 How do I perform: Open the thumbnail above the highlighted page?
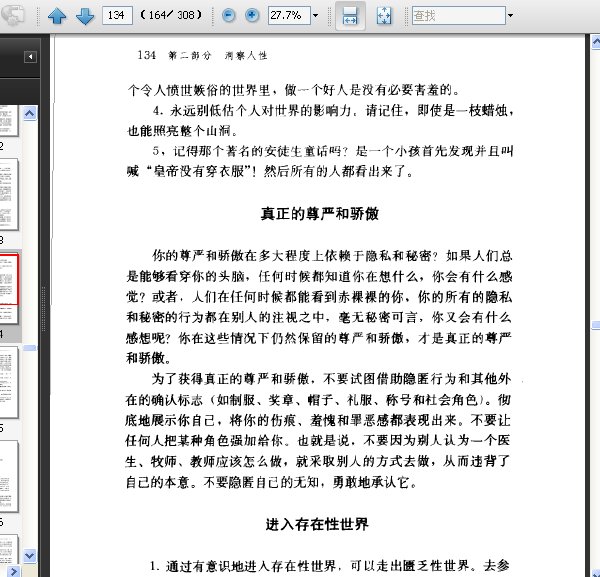click(9, 194)
